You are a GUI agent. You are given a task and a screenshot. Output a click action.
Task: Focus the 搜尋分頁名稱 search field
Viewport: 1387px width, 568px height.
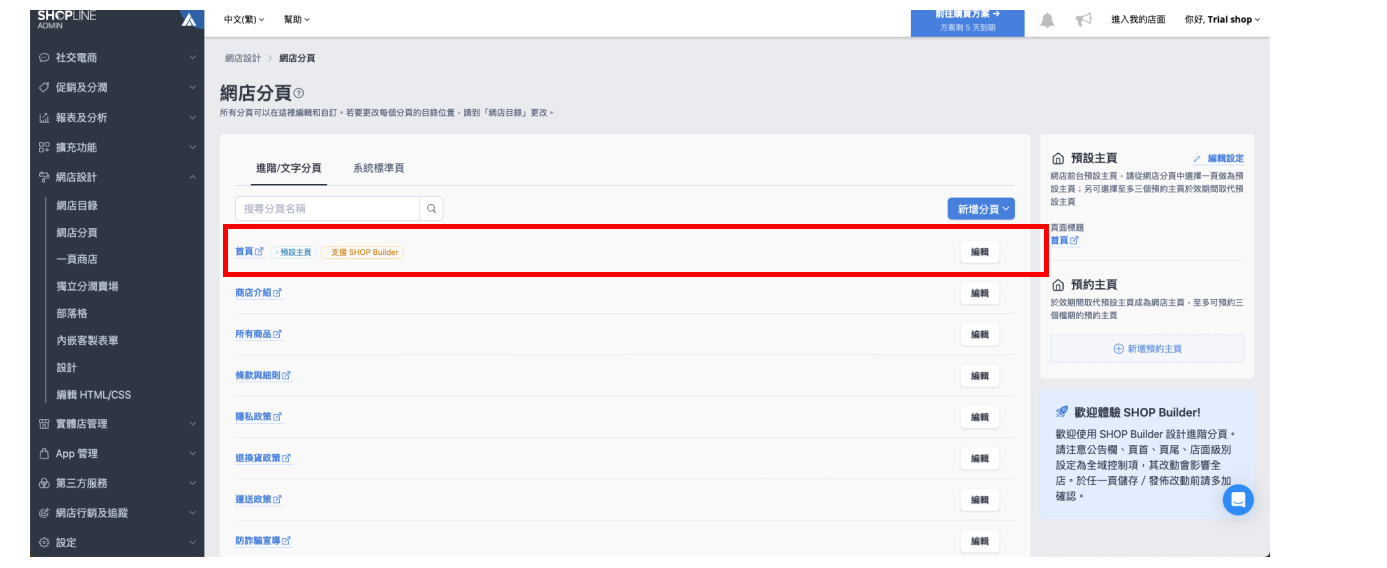point(328,208)
